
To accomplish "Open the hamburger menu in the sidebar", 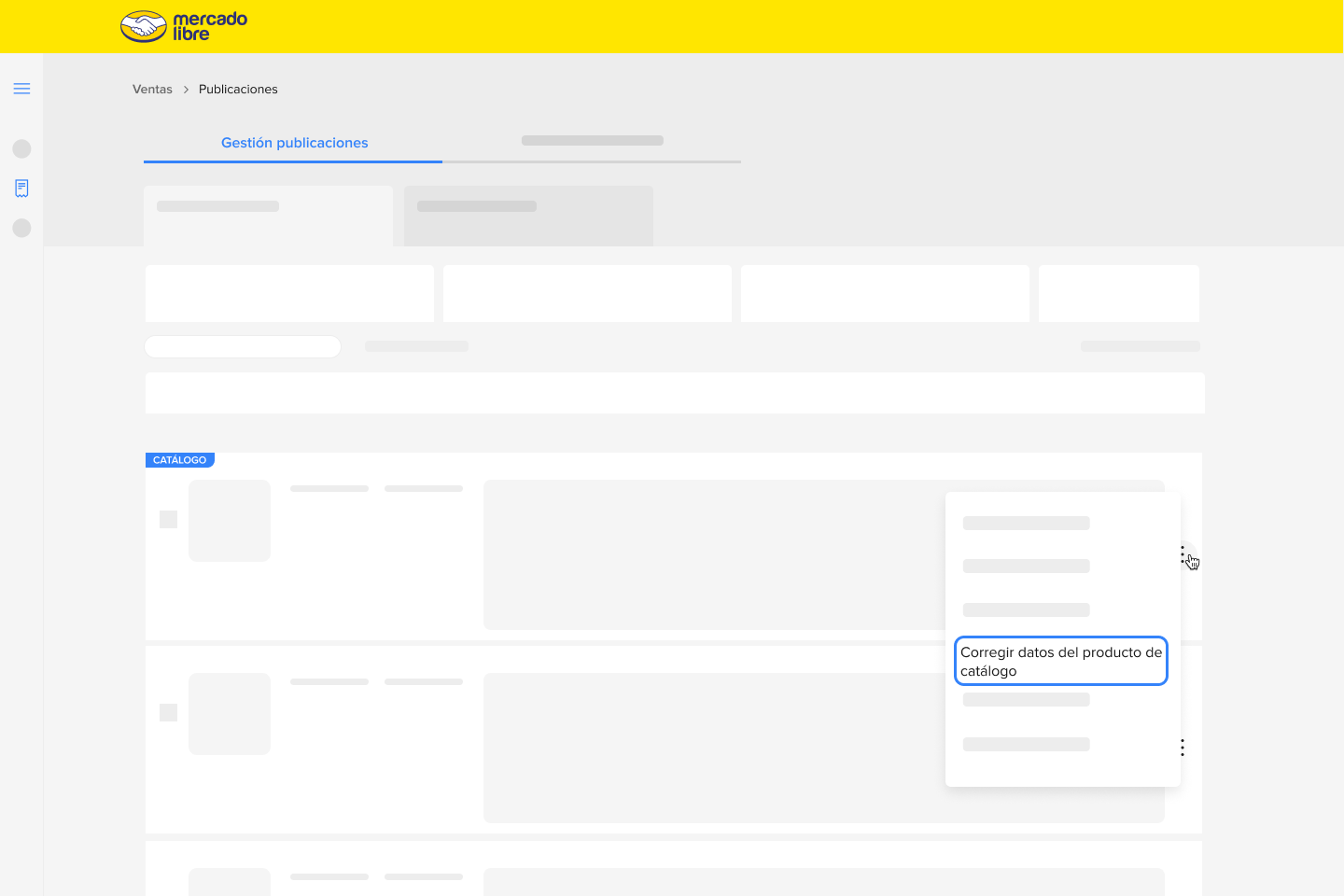I will tap(21, 89).
